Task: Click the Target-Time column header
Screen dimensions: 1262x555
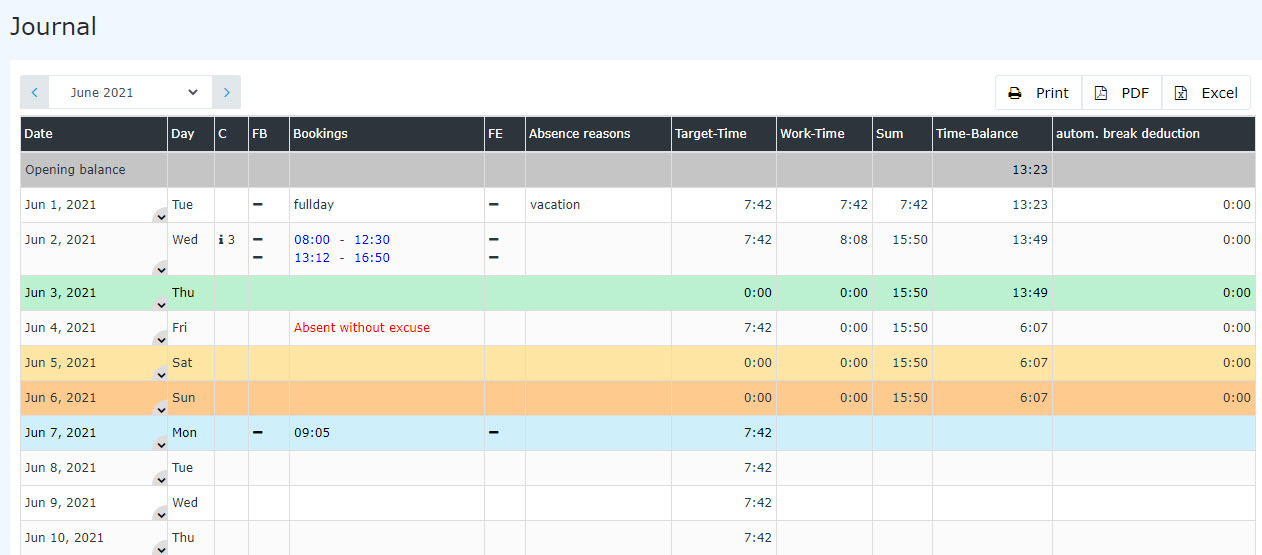Action: 724,134
